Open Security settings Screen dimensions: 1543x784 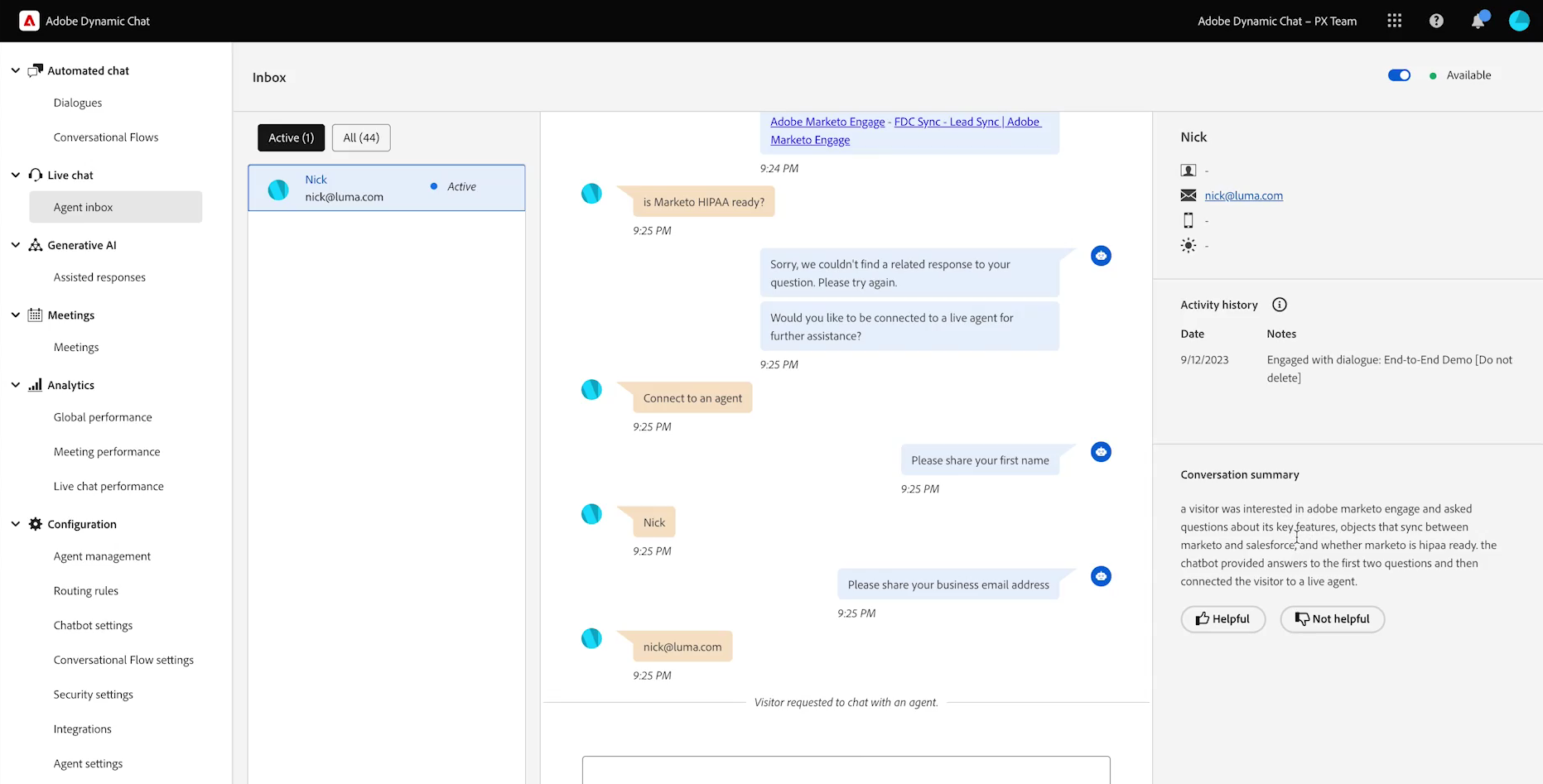[94, 695]
